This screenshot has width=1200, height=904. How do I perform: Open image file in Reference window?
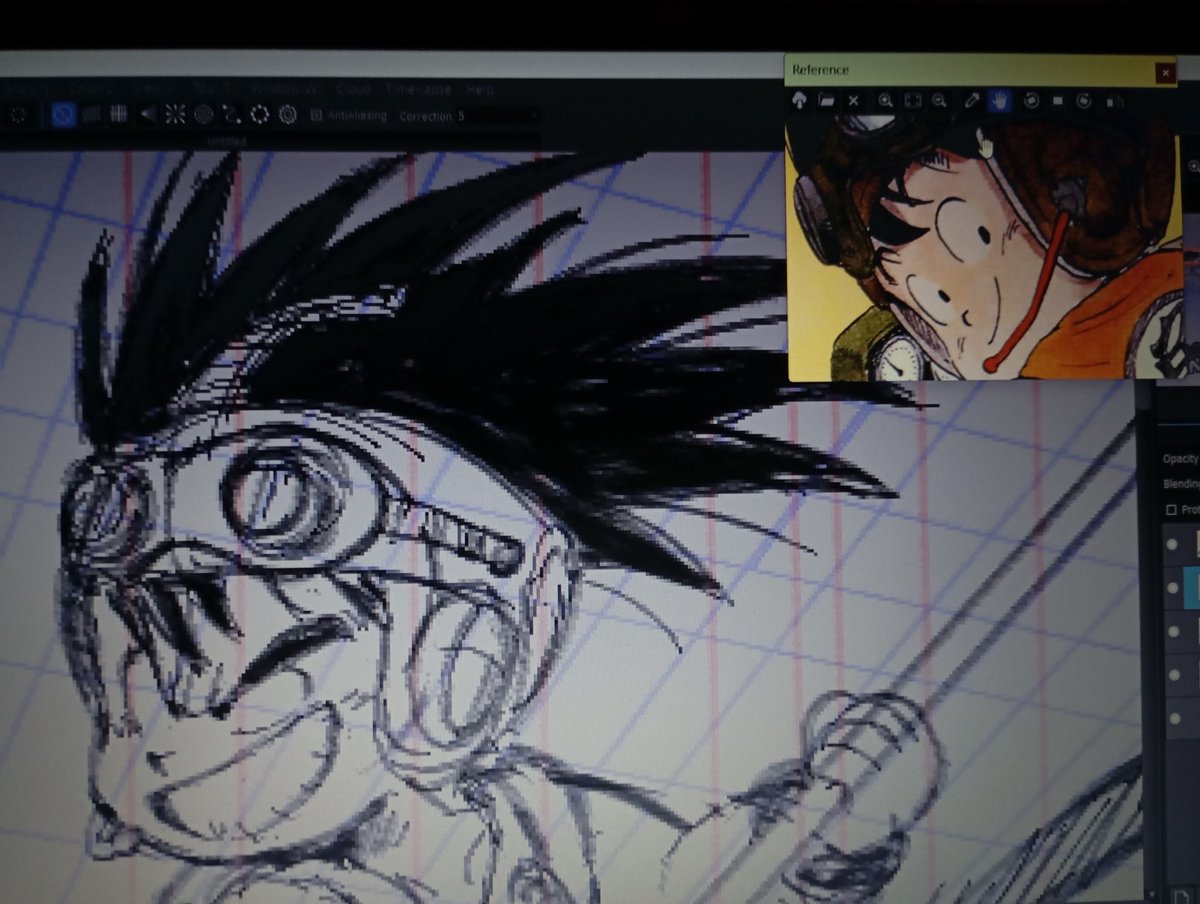[x=826, y=100]
